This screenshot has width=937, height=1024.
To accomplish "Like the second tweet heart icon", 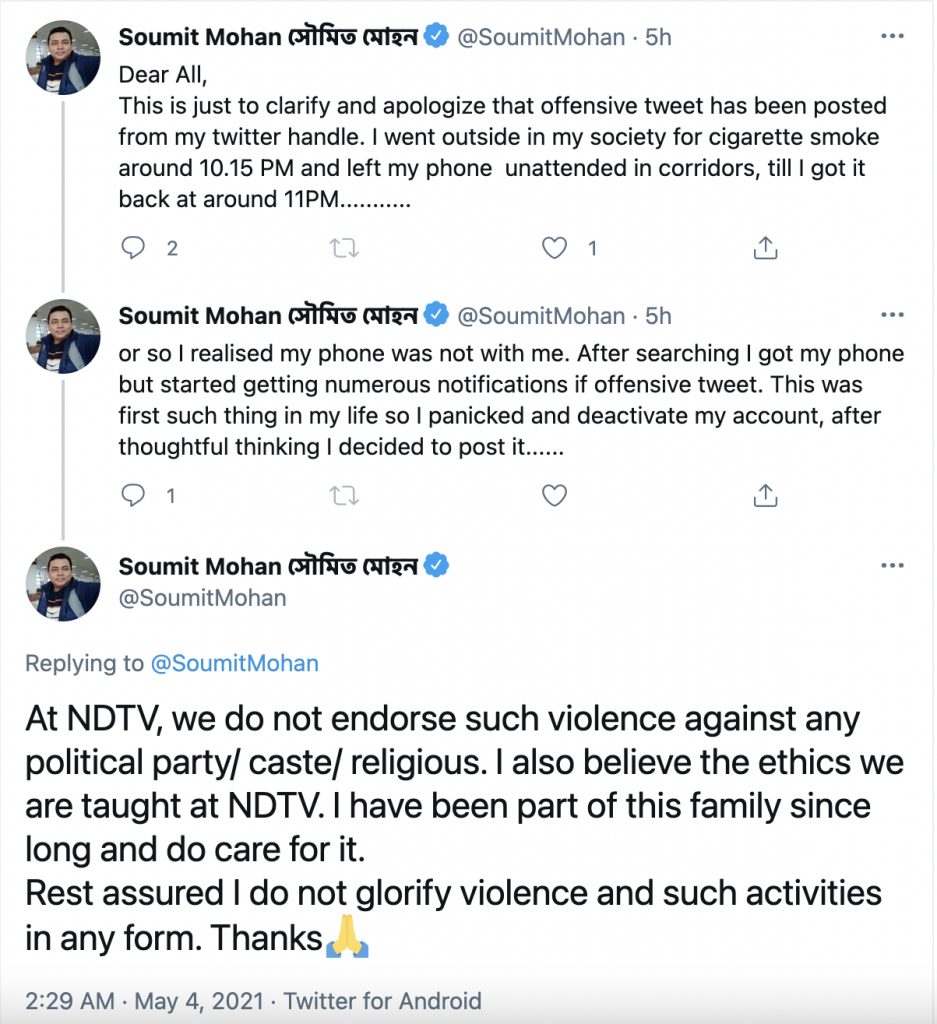I will (554, 496).
